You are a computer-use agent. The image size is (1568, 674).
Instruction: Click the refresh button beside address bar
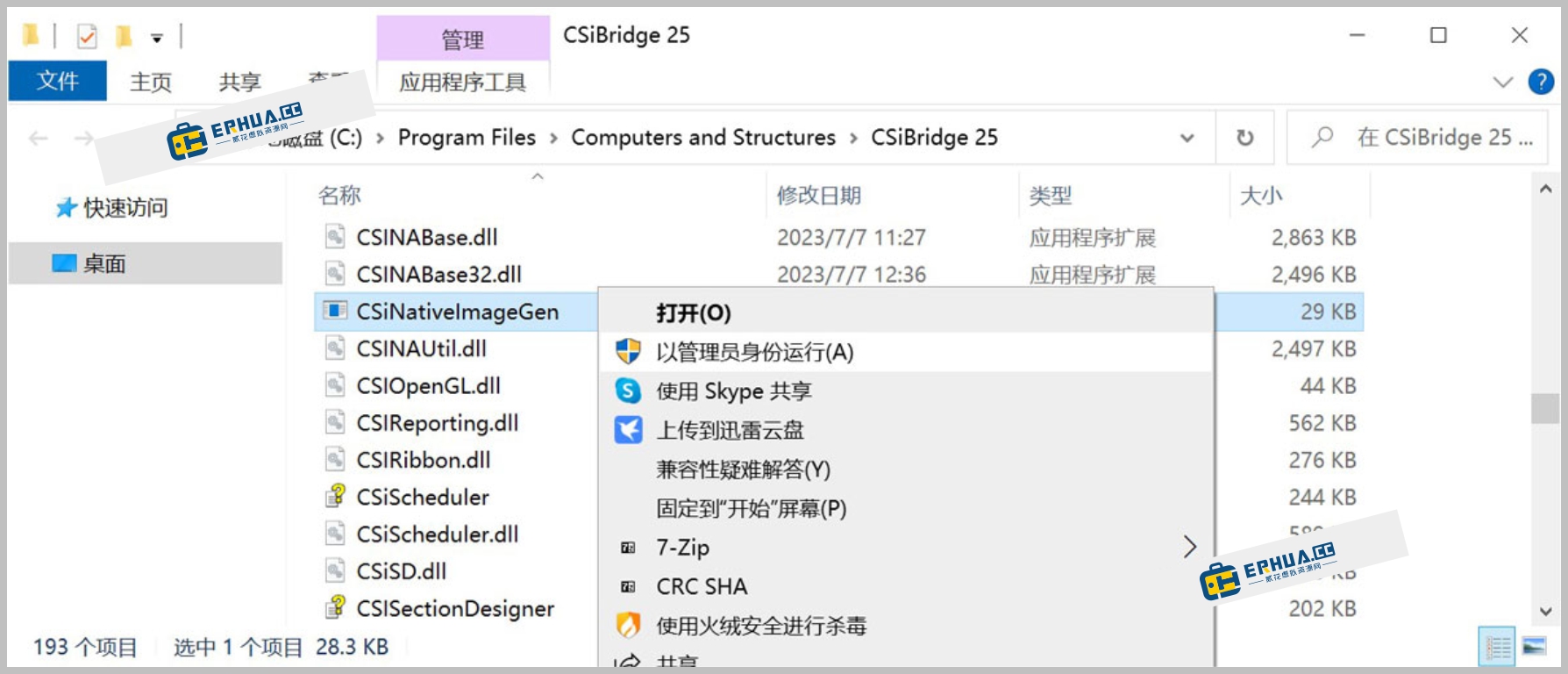[x=1244, y=138]
